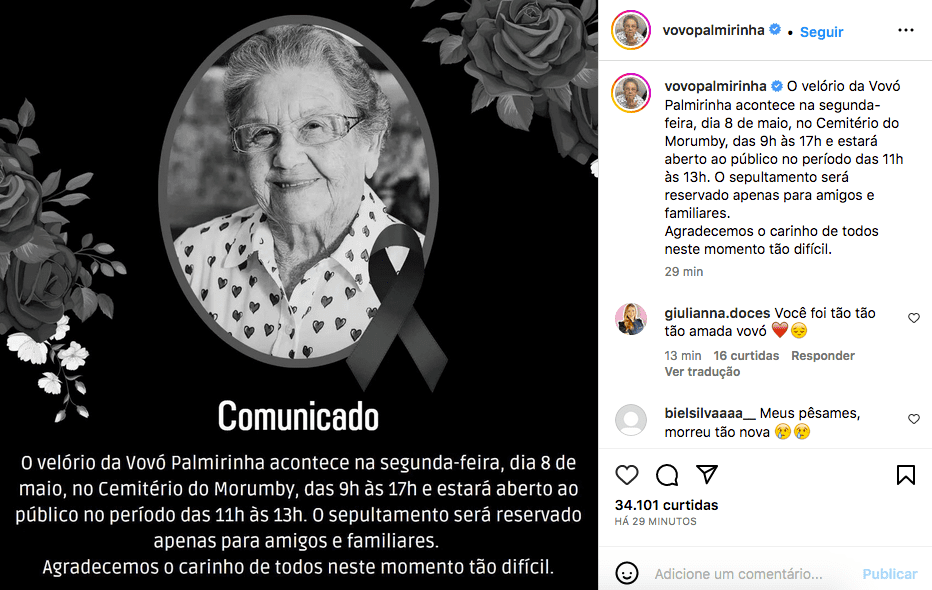The width and height of the screenshot is (932, 590).
Task: Open 34.101 curtidas likes list
Action: (x=666, y=505)
